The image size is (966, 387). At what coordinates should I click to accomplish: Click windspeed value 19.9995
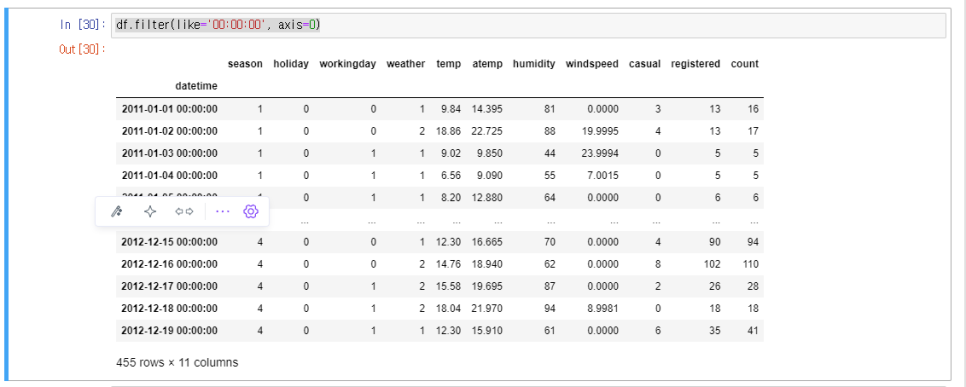point(601,131)
